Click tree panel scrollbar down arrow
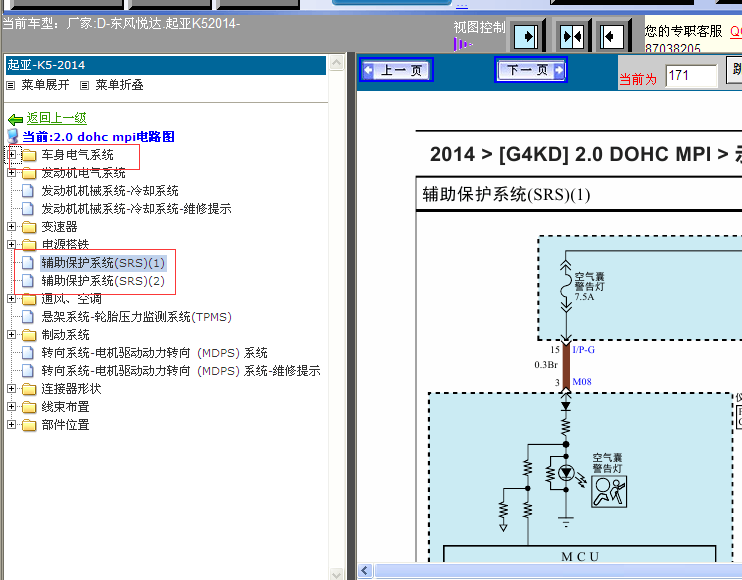742x580 pixels. tap(336, 574)
